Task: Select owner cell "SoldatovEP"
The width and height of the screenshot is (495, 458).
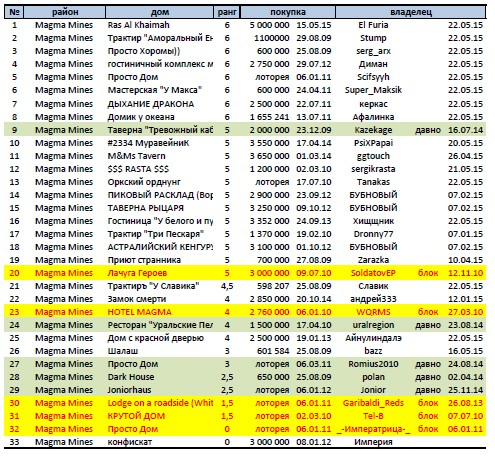Action: pos(373,273)
